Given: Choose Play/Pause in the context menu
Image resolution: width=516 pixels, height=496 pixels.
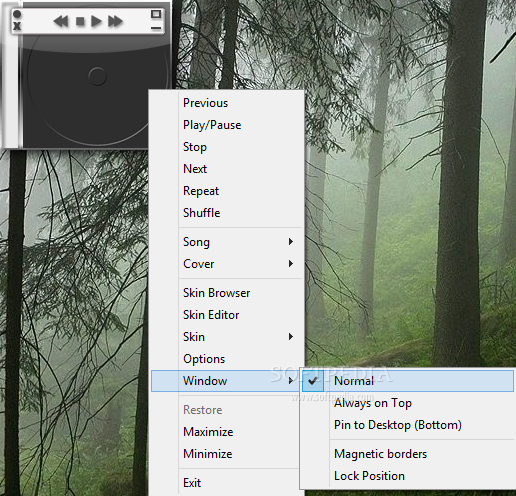Looking at the screenshot, I should 227,125.
